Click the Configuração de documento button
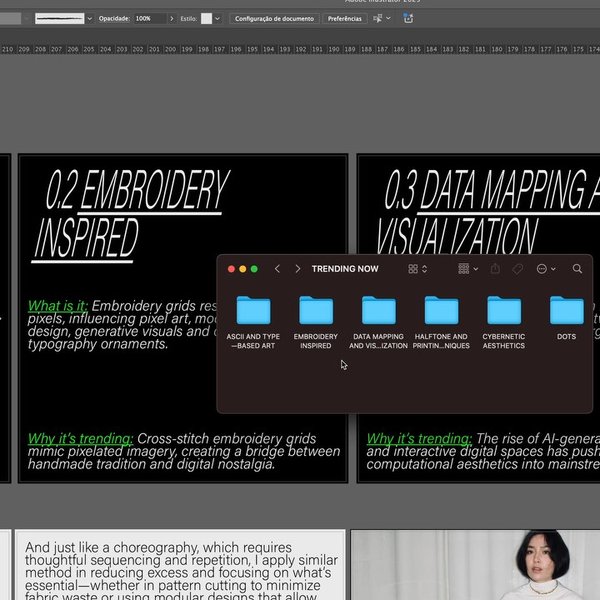Viewport: 600px width, 600px height. (274, 18)
